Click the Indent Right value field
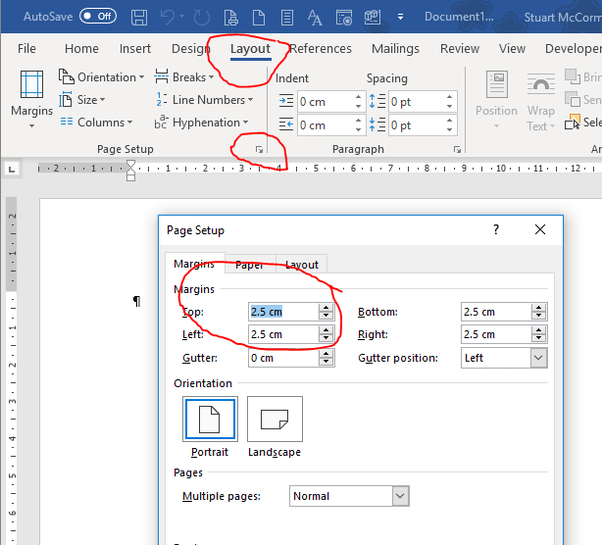602x545 pixels. [x=325, y=125]
